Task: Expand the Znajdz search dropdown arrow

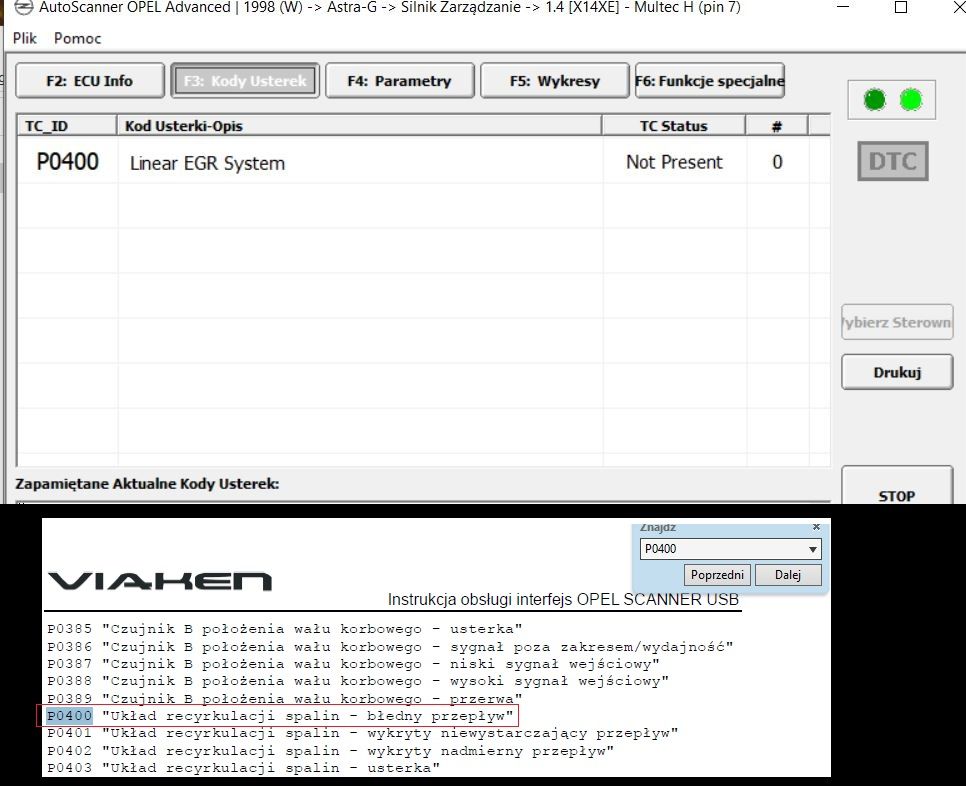Action: coord(813,549)
